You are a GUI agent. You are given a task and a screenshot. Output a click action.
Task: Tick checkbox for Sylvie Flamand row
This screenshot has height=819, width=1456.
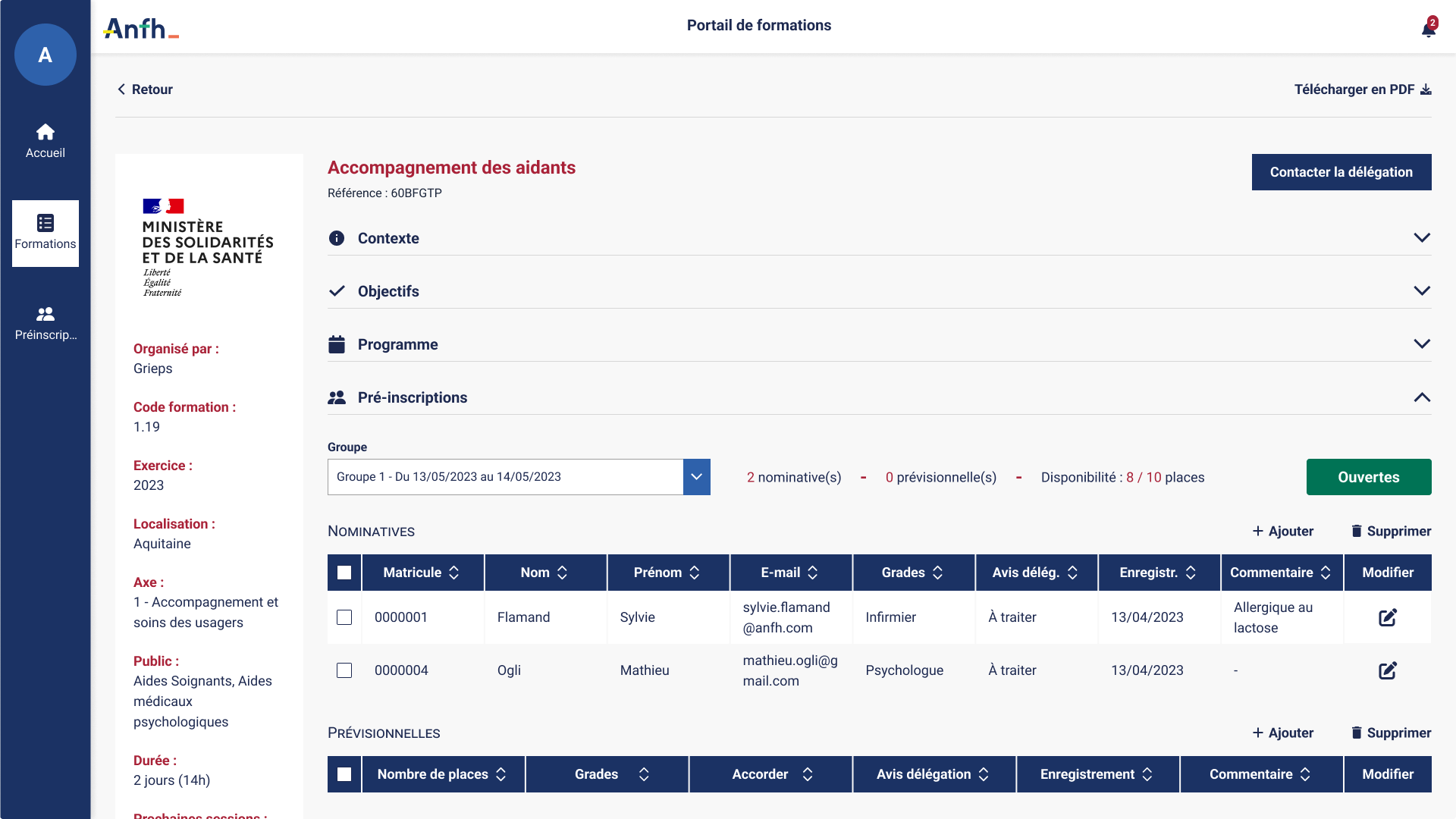tap(344, 617)
